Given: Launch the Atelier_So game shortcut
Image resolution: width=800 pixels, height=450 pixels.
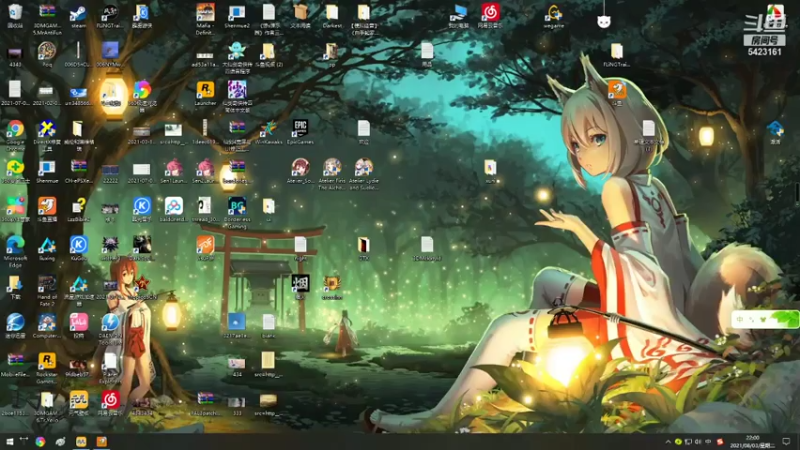Looking at the screenshot, I should tap(300, 171).
